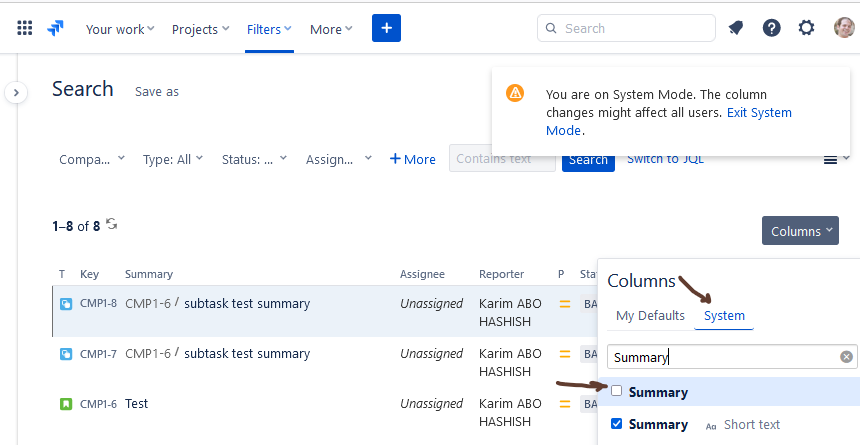Click priority icon in CMP1-7 row

(x=565, y=354)
